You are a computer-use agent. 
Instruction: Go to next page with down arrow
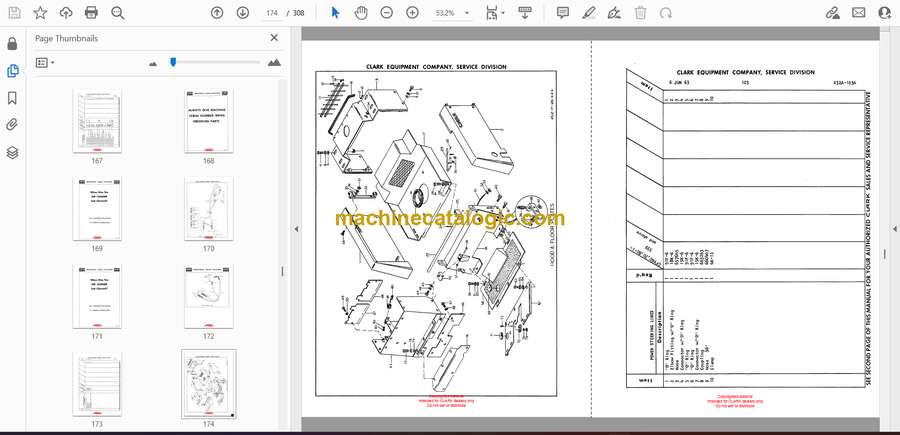pos(243,13)
